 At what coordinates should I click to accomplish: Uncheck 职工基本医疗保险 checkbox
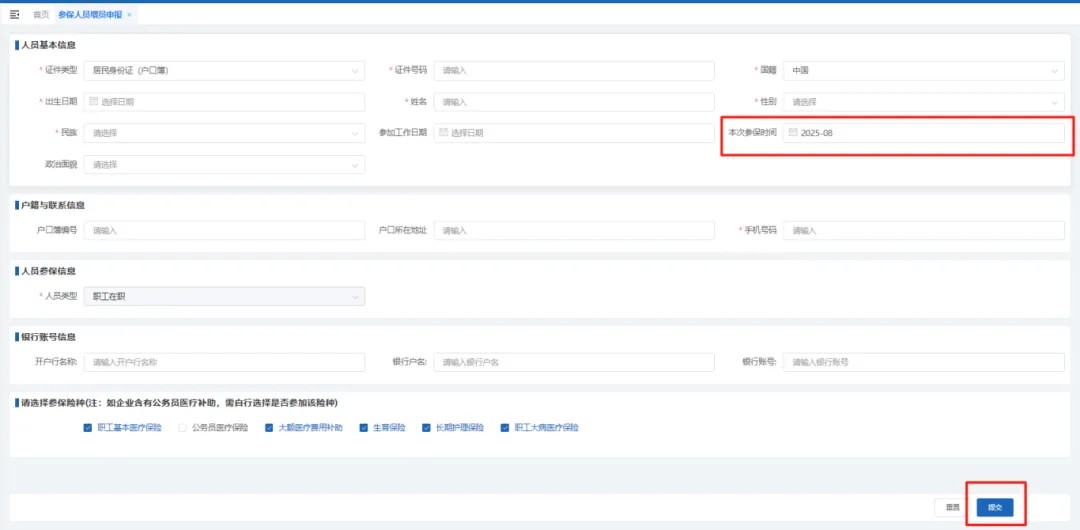(88, 428)
